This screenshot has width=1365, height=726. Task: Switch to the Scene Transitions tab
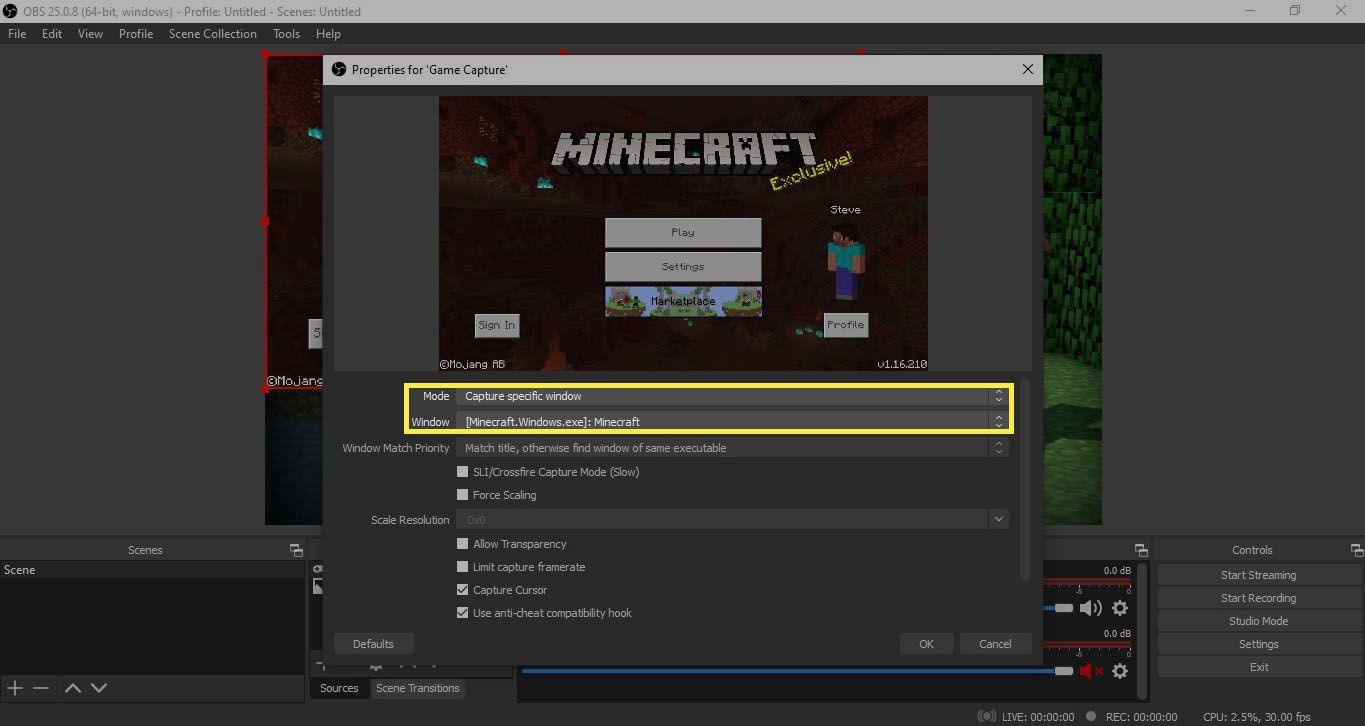coord(418,688)
